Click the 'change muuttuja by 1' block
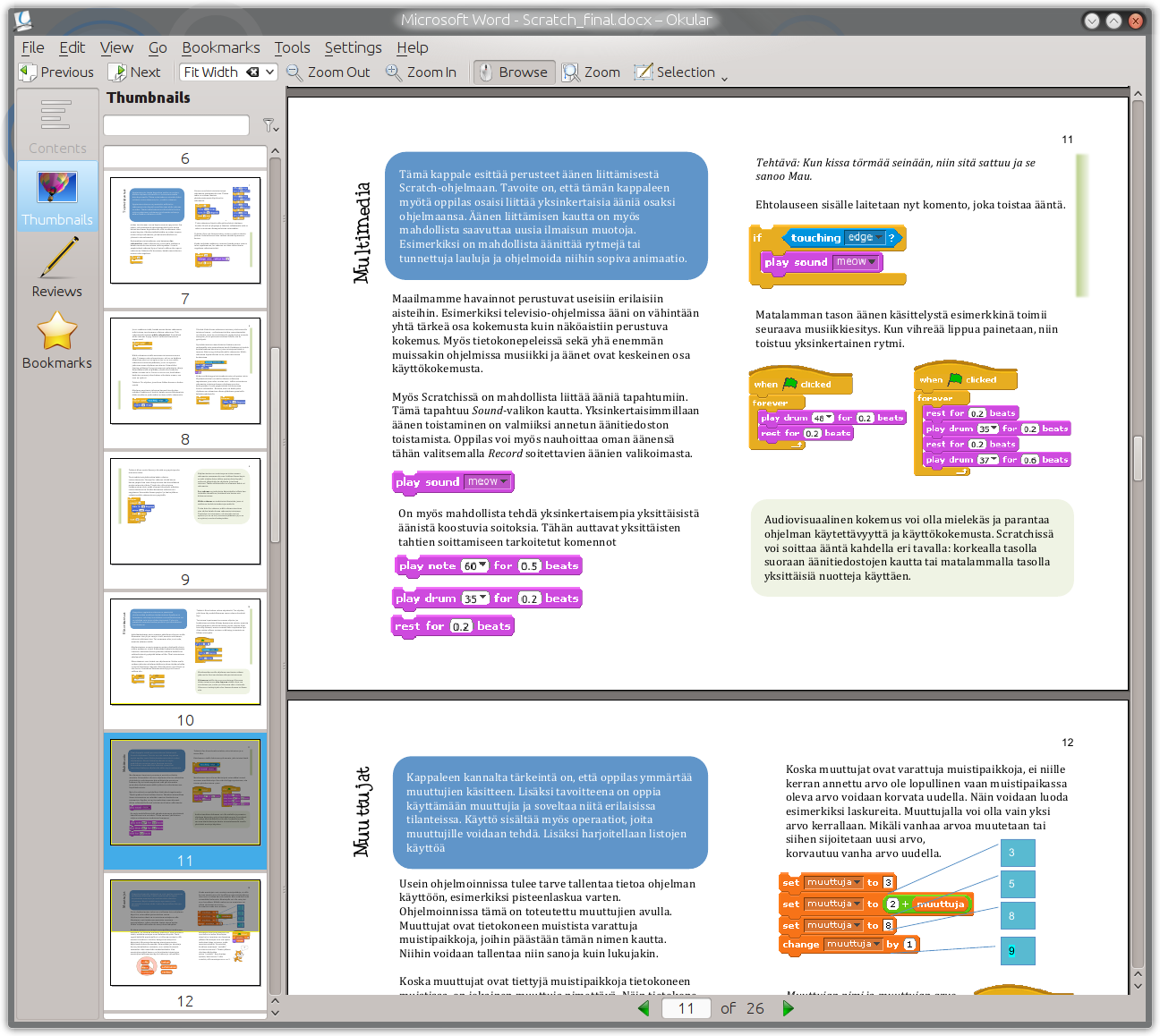Screen dimensions: 1160x1036 tap(849, 945)
